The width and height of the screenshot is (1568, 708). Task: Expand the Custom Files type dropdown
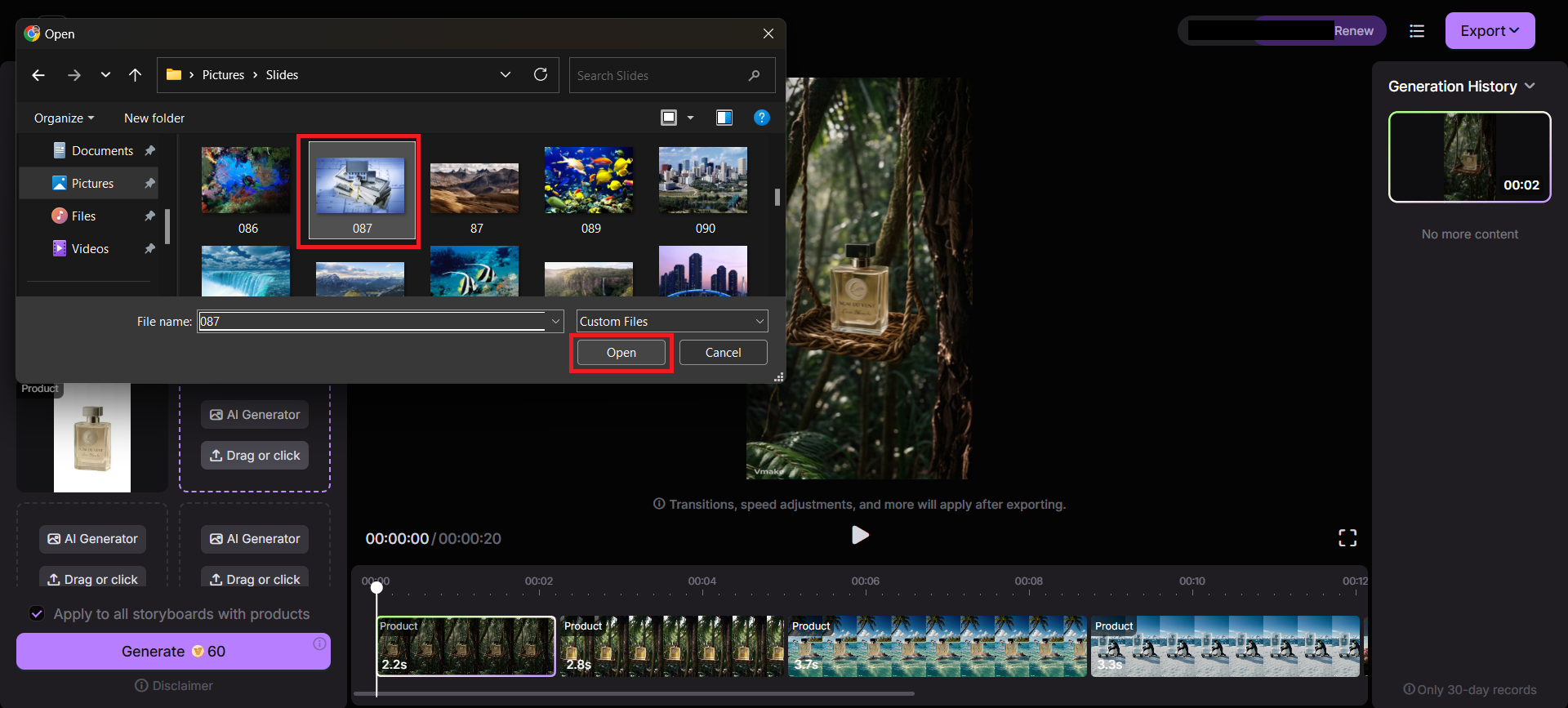click(671, 321)
